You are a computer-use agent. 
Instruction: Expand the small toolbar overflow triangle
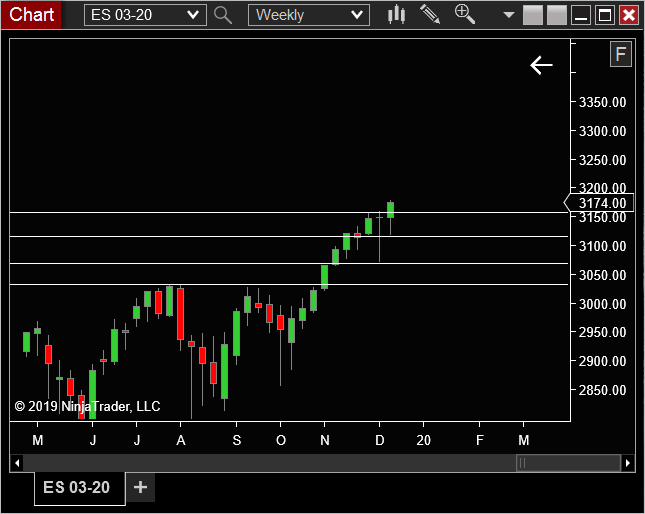(509, 15)
